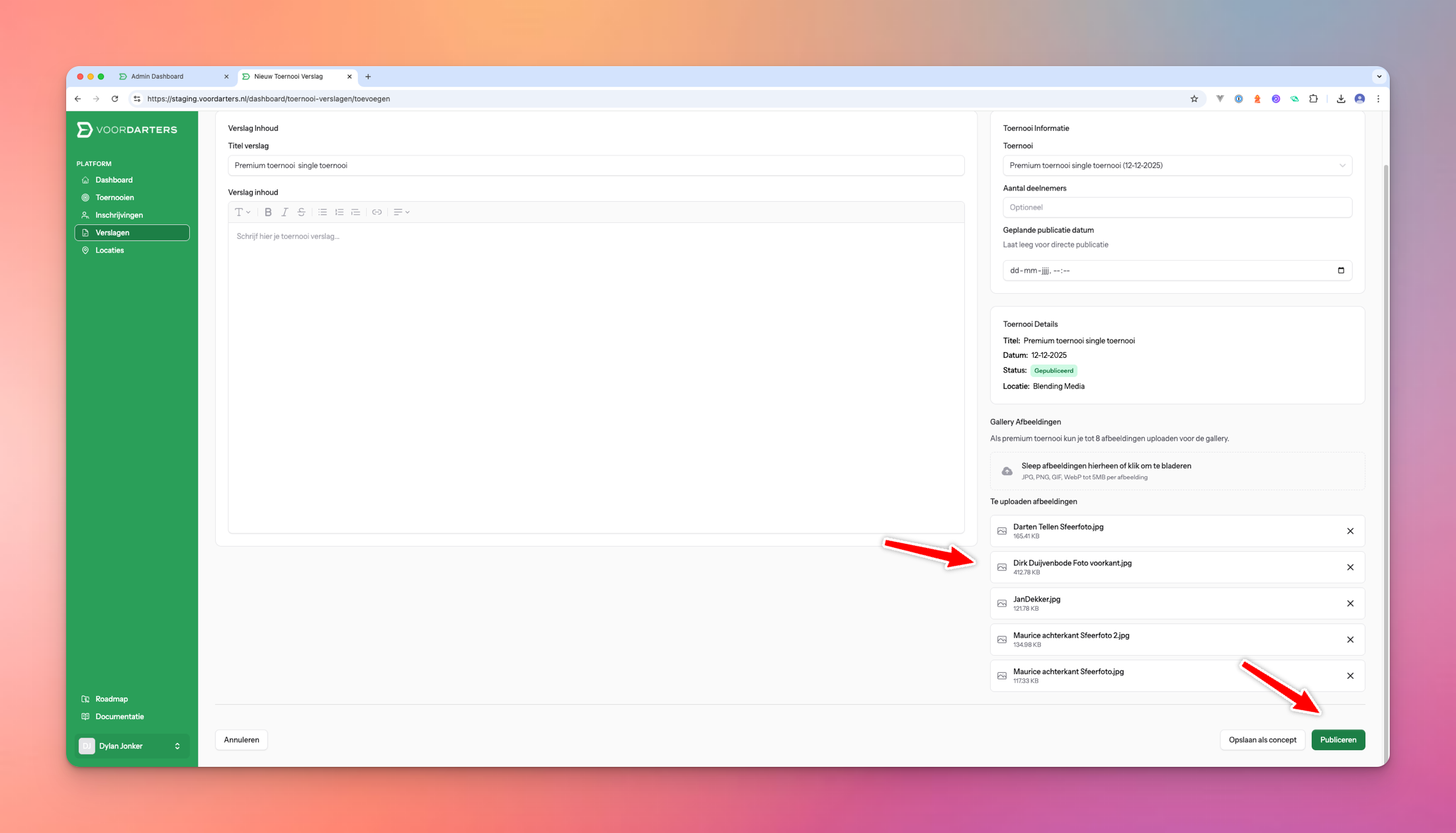Save report with Opslaan als concept

point(1262,740)
